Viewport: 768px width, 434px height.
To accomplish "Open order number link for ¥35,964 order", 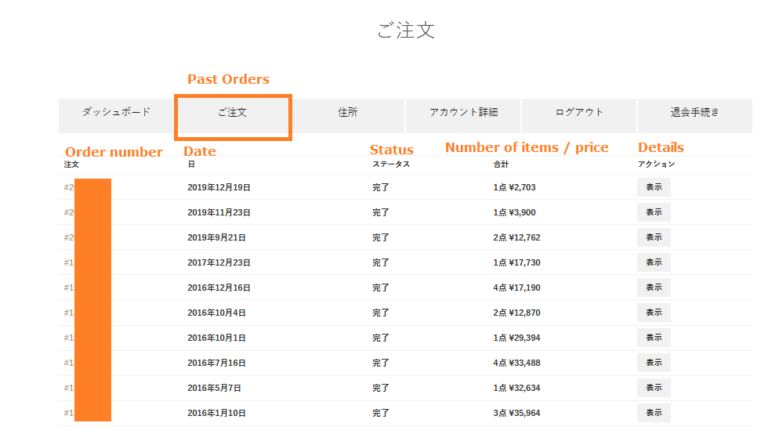I will click(x=69, y=412).
